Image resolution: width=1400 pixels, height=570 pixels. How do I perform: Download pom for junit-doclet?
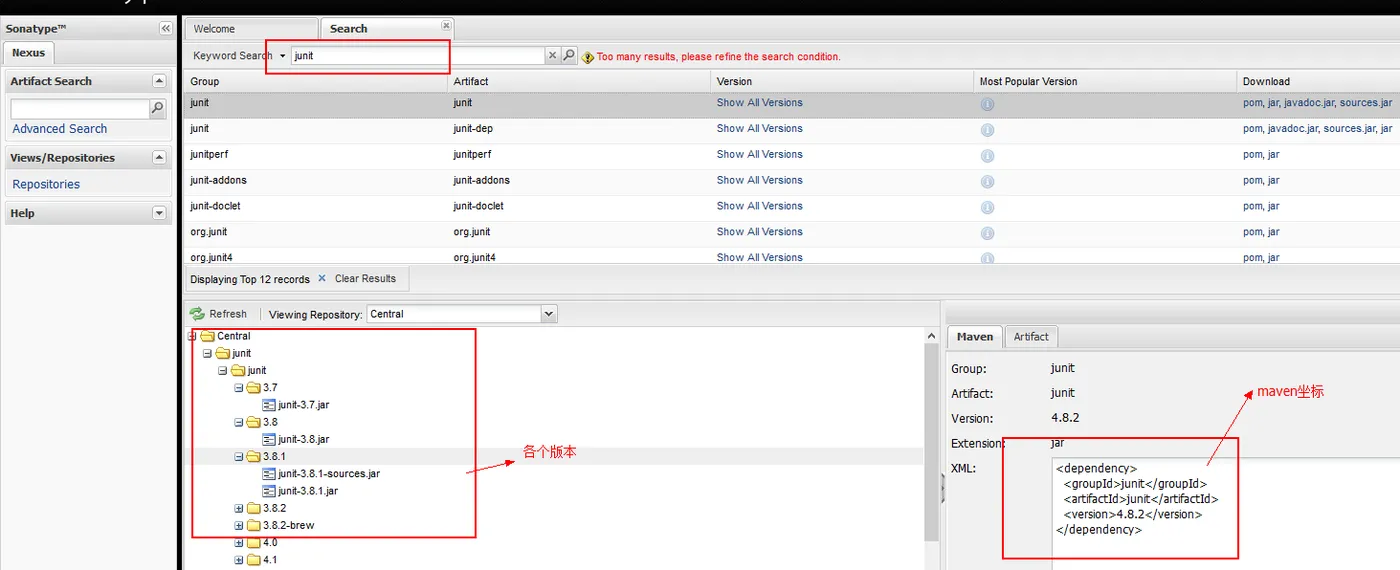(1253, 206)
